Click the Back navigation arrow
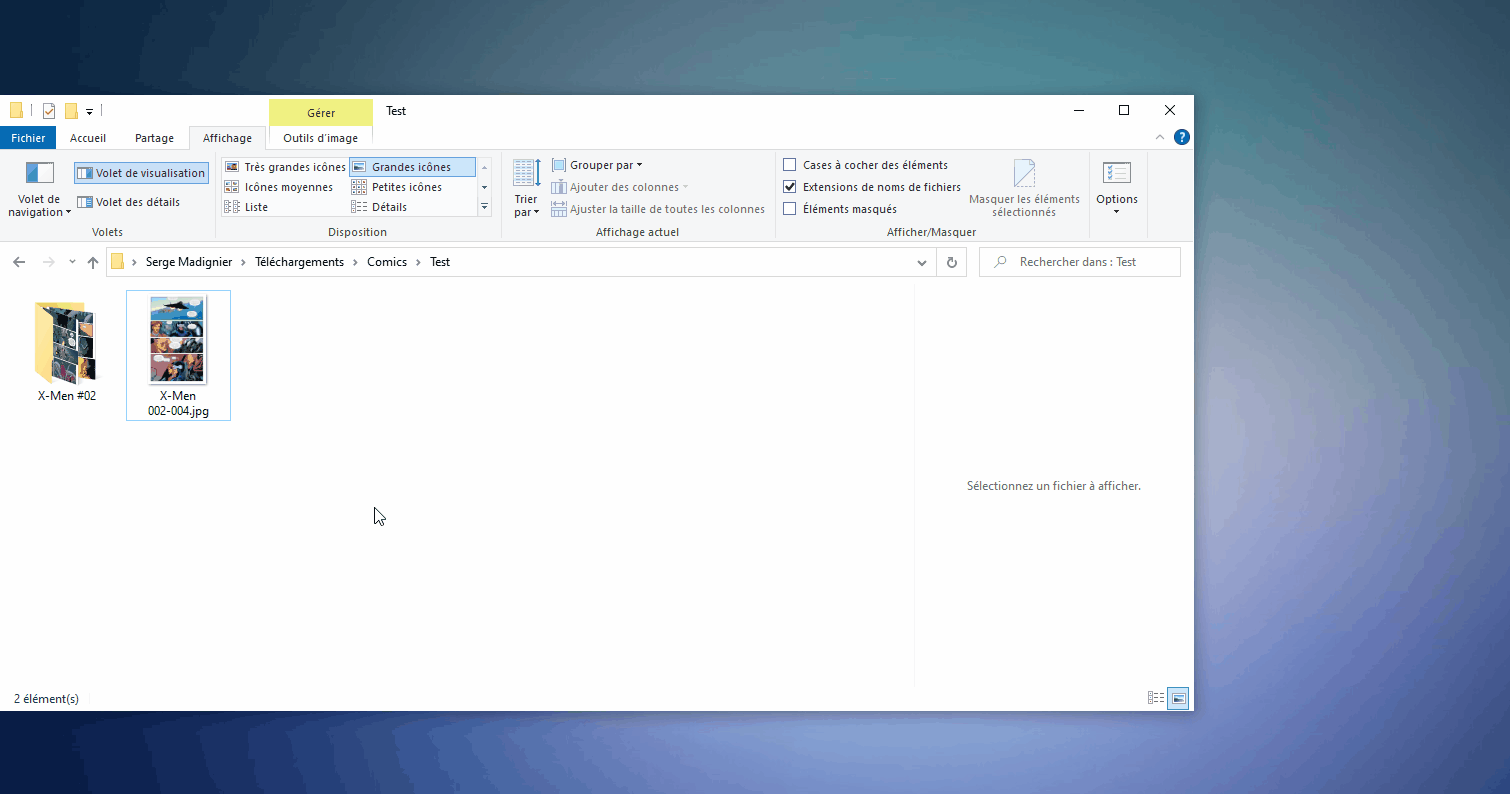This screenshot has height=794, width=1510. point(19,262)
